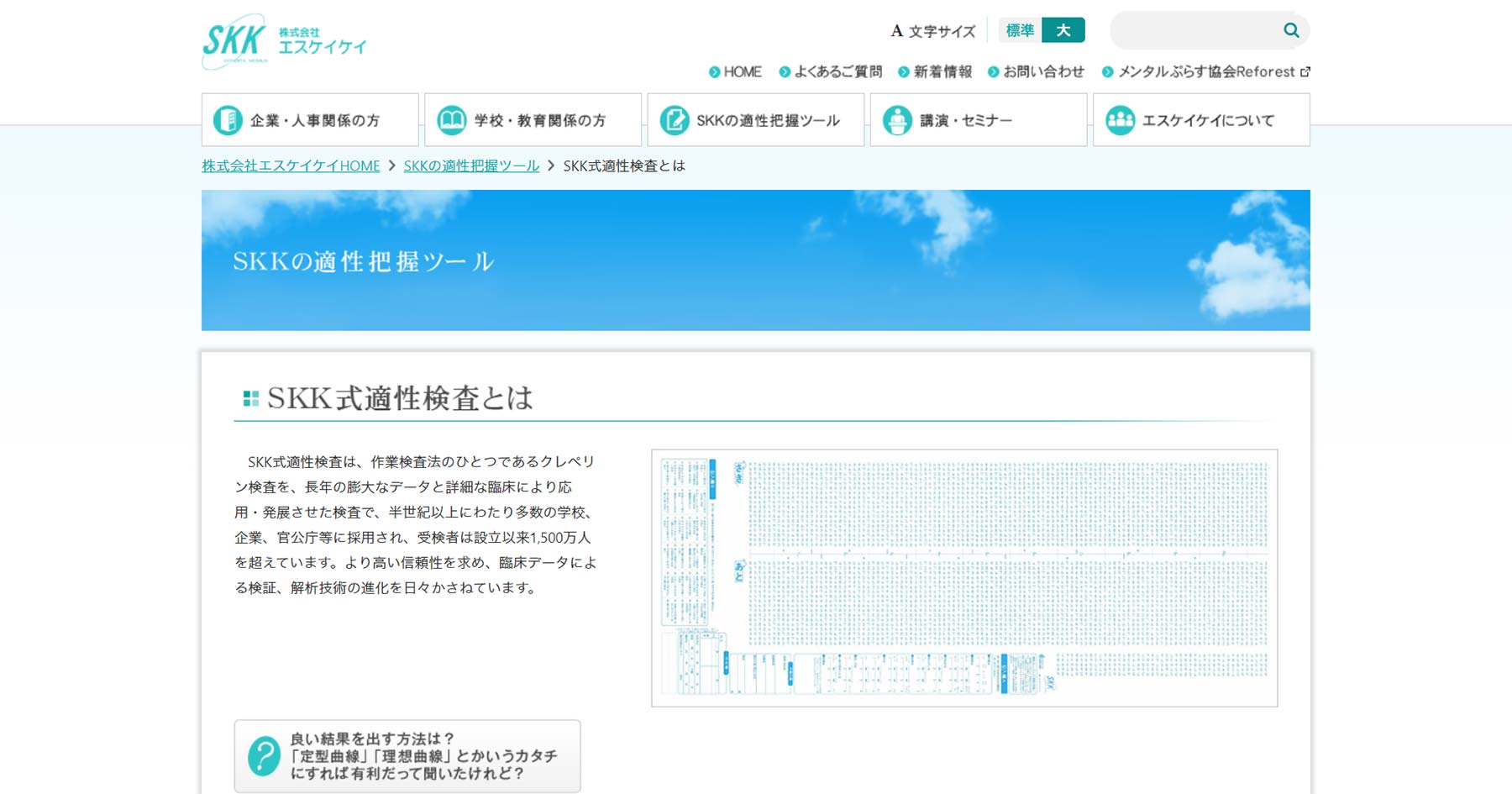Open エスケイケイについて menu
This screenshot has width=1512, height=794.
pyautogui.click(x=1201, y=120)
